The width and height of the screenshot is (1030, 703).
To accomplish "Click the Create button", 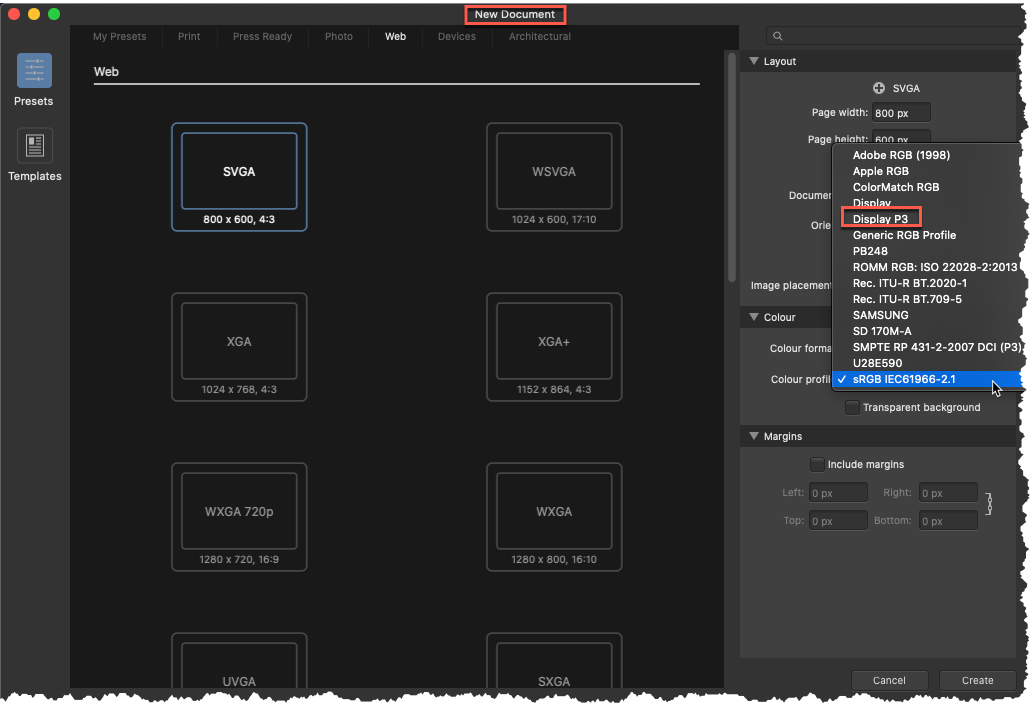I will 977,680.
